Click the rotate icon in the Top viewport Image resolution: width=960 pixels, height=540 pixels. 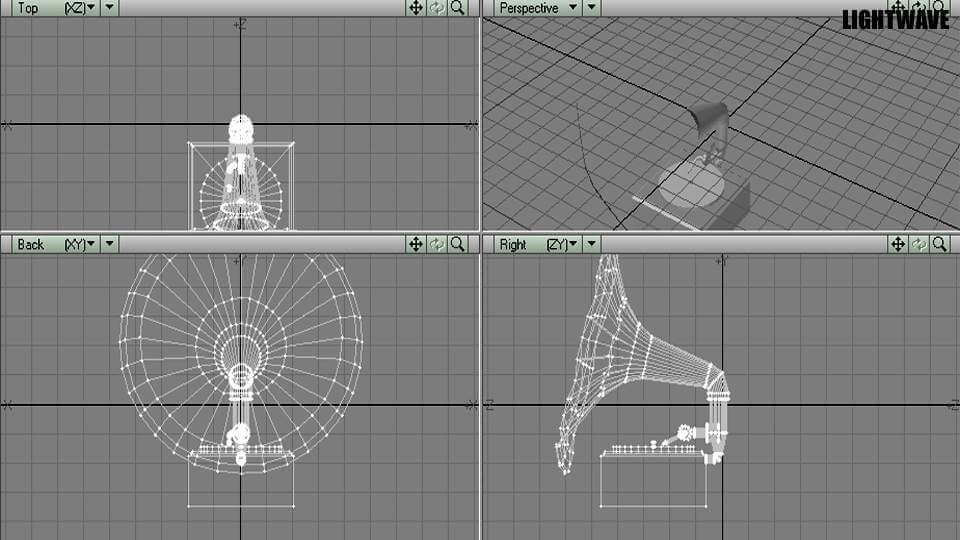click(437, 8)
